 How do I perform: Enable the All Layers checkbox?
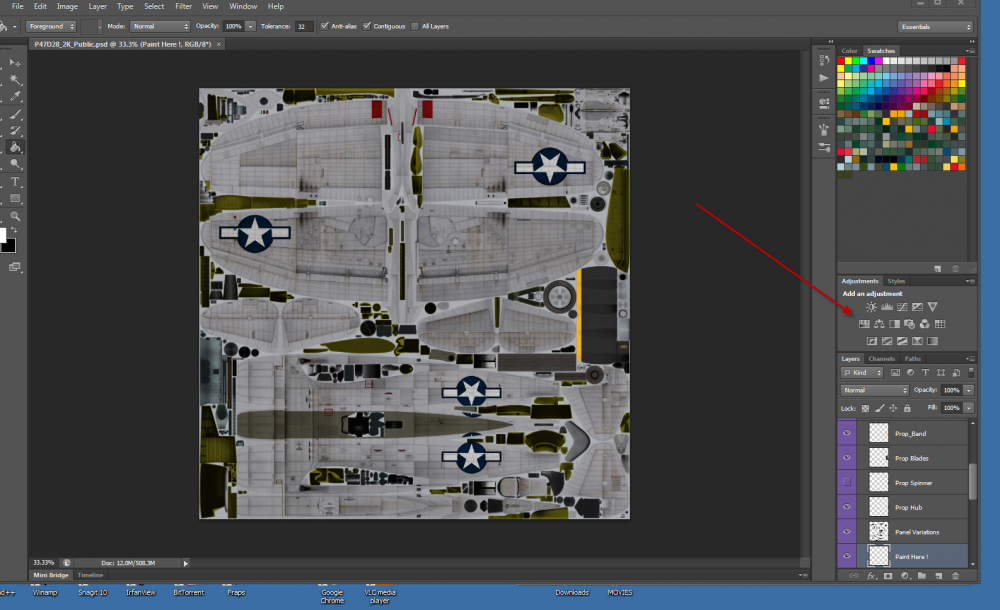point(415,26)
